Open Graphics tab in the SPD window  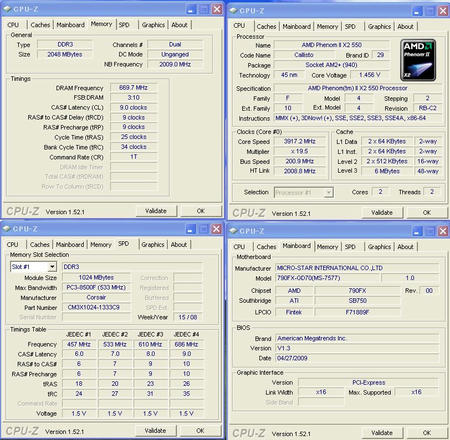pyautogui.click(x=153, y=244)
